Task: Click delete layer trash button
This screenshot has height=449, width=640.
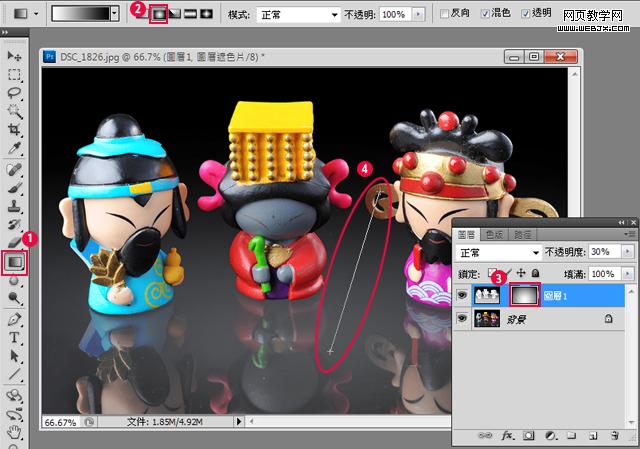Action: 615,436
